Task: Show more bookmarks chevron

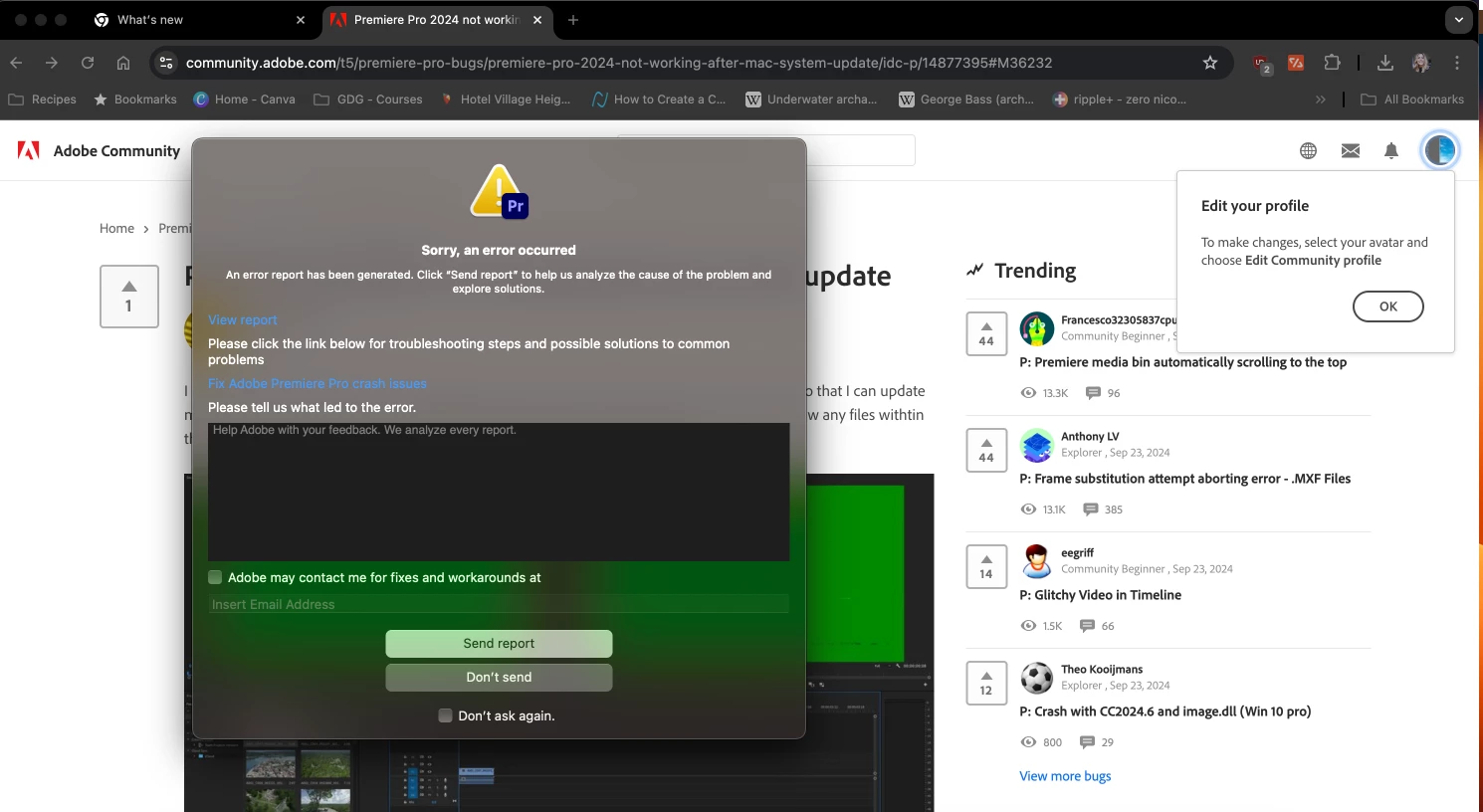Action: click(1321, 100)
